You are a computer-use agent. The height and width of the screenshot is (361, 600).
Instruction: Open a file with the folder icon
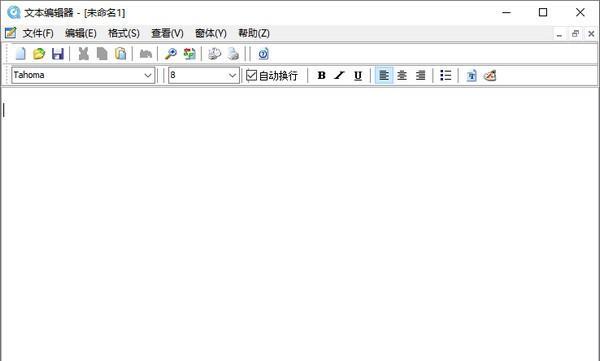[x=39, y=54]
